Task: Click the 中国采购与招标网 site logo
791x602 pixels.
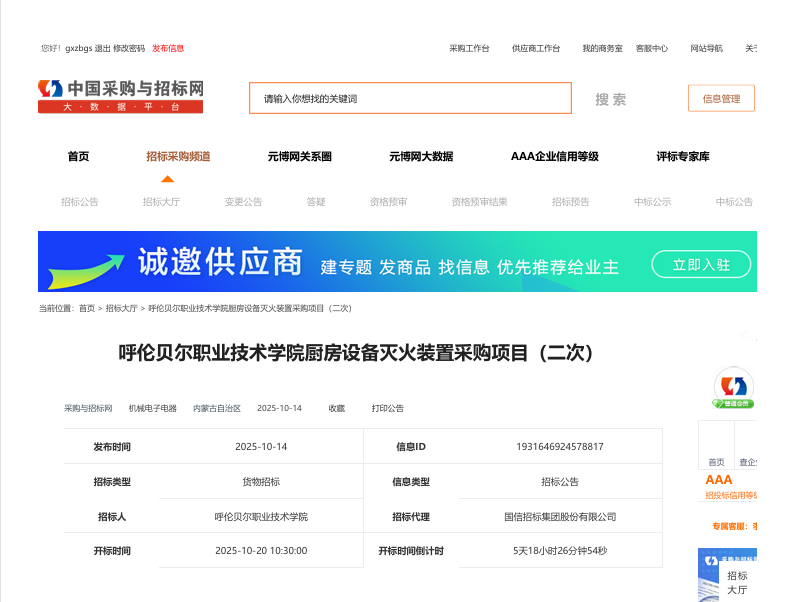Action: 120,96
